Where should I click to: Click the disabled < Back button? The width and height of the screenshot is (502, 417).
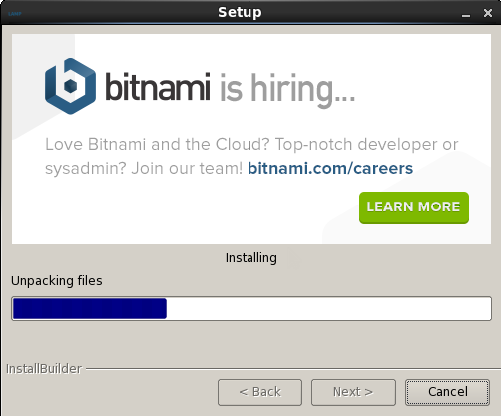260,392
